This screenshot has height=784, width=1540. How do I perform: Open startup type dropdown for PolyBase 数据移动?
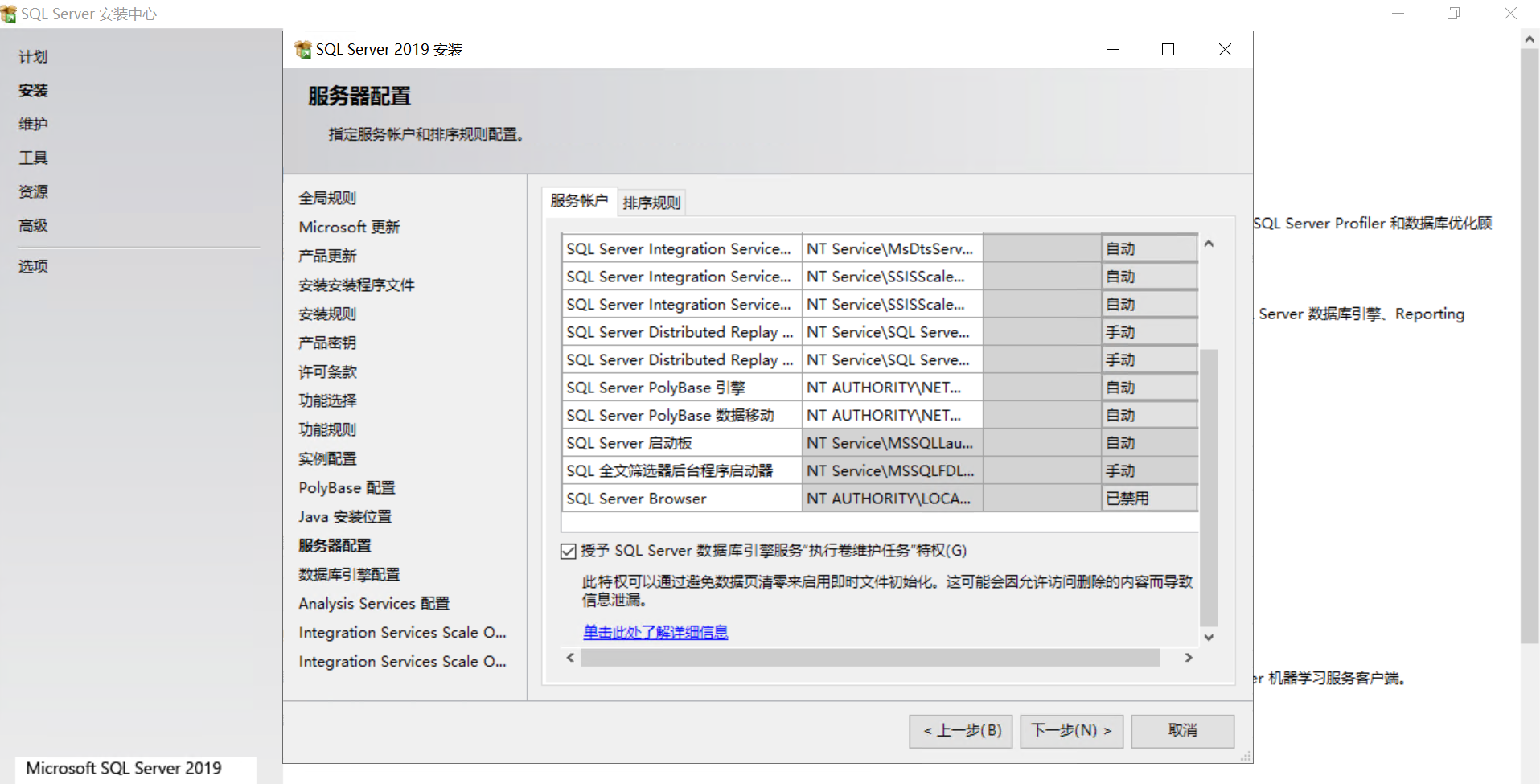point(1149,416)
